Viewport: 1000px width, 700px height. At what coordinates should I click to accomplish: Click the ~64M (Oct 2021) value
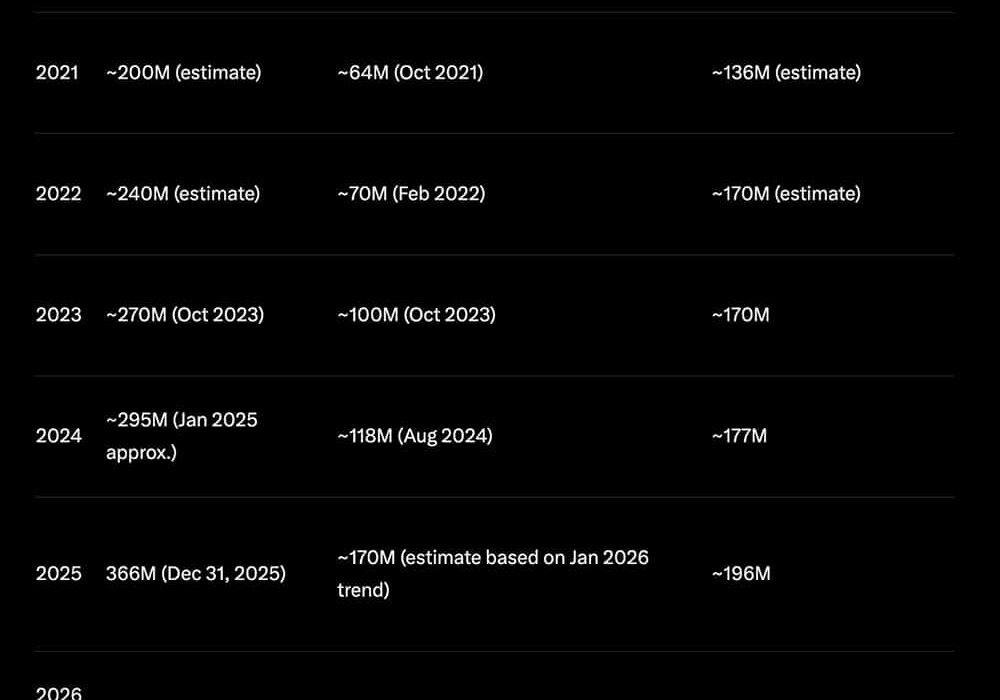pos(410,73)
